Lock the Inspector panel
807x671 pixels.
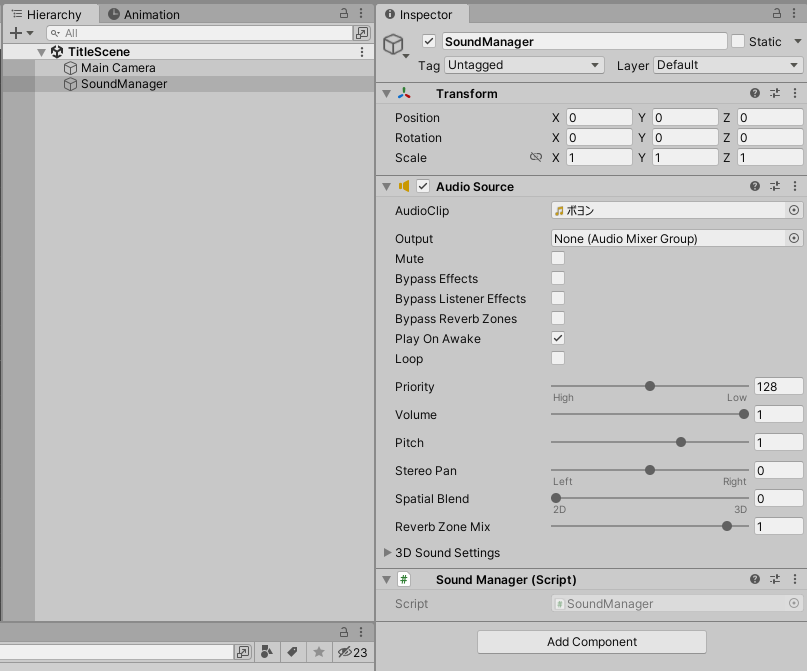coord(777,13)
